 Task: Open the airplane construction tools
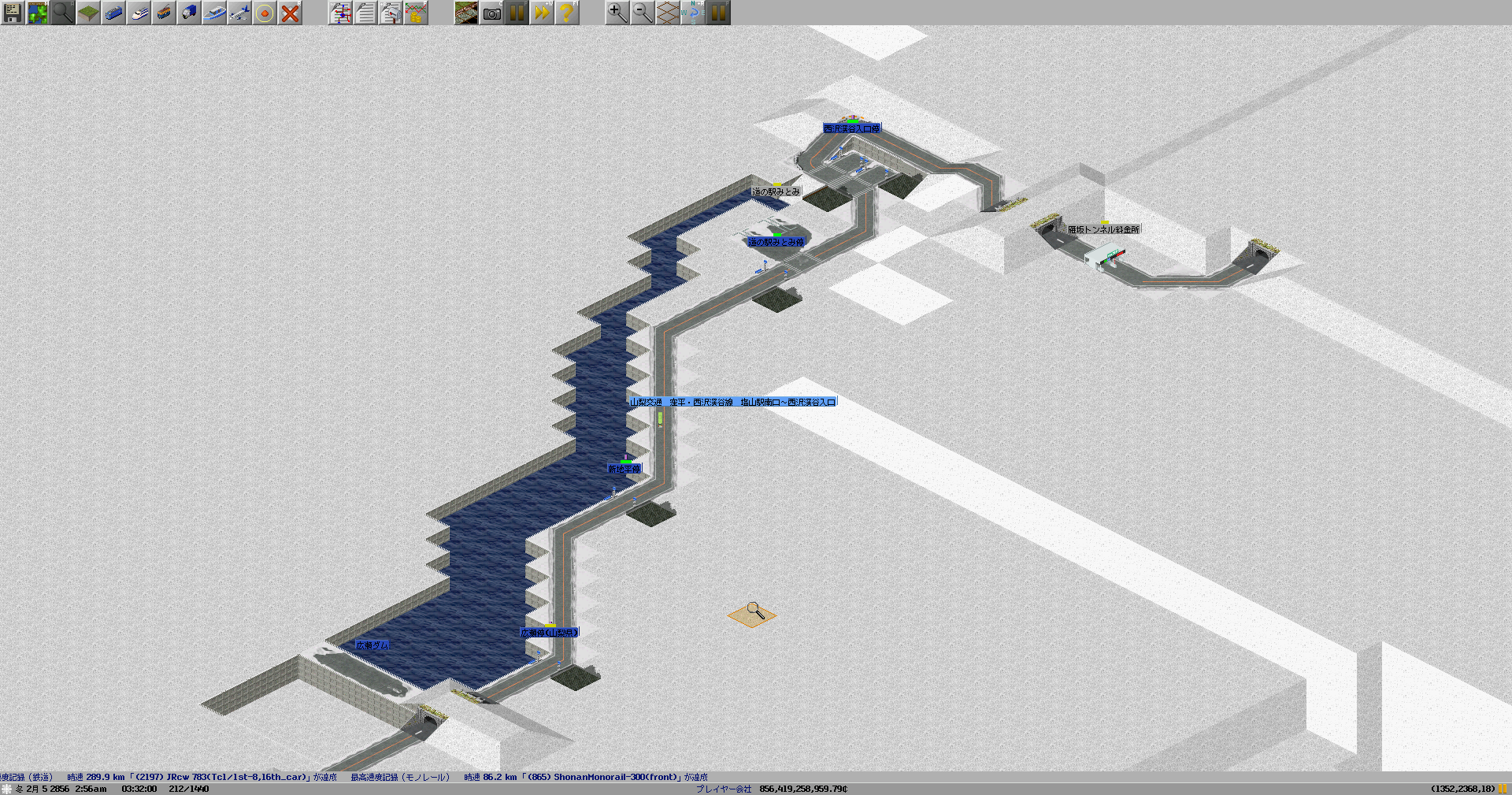(239, 13)
